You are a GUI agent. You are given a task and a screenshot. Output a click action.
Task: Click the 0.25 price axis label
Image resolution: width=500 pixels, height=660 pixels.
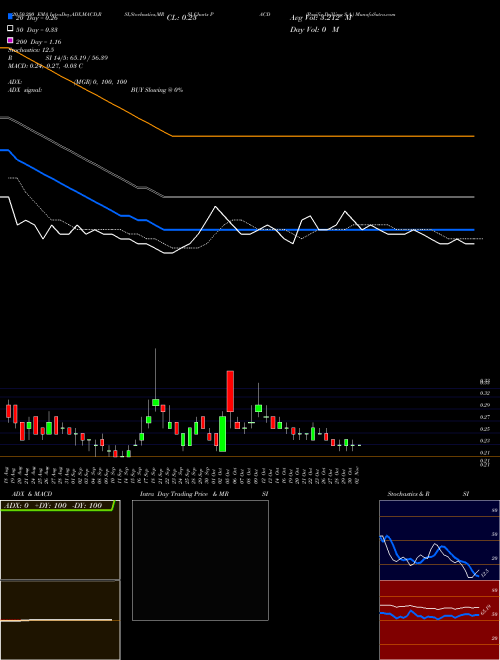pyautogui.click(x=485, y=429)
